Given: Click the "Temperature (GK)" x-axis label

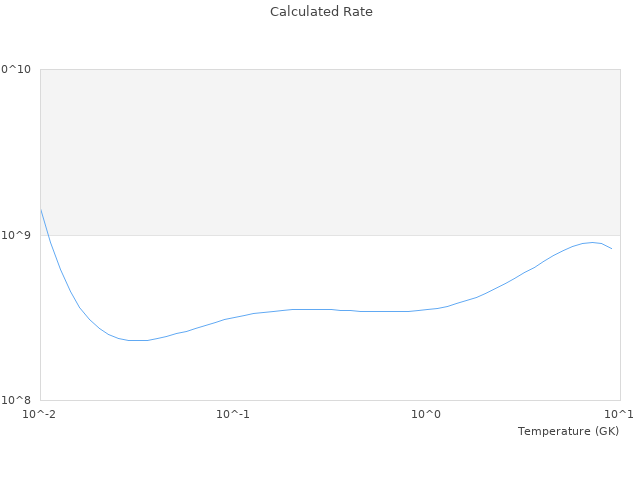Looking at the screenshot, I should 568,431.
